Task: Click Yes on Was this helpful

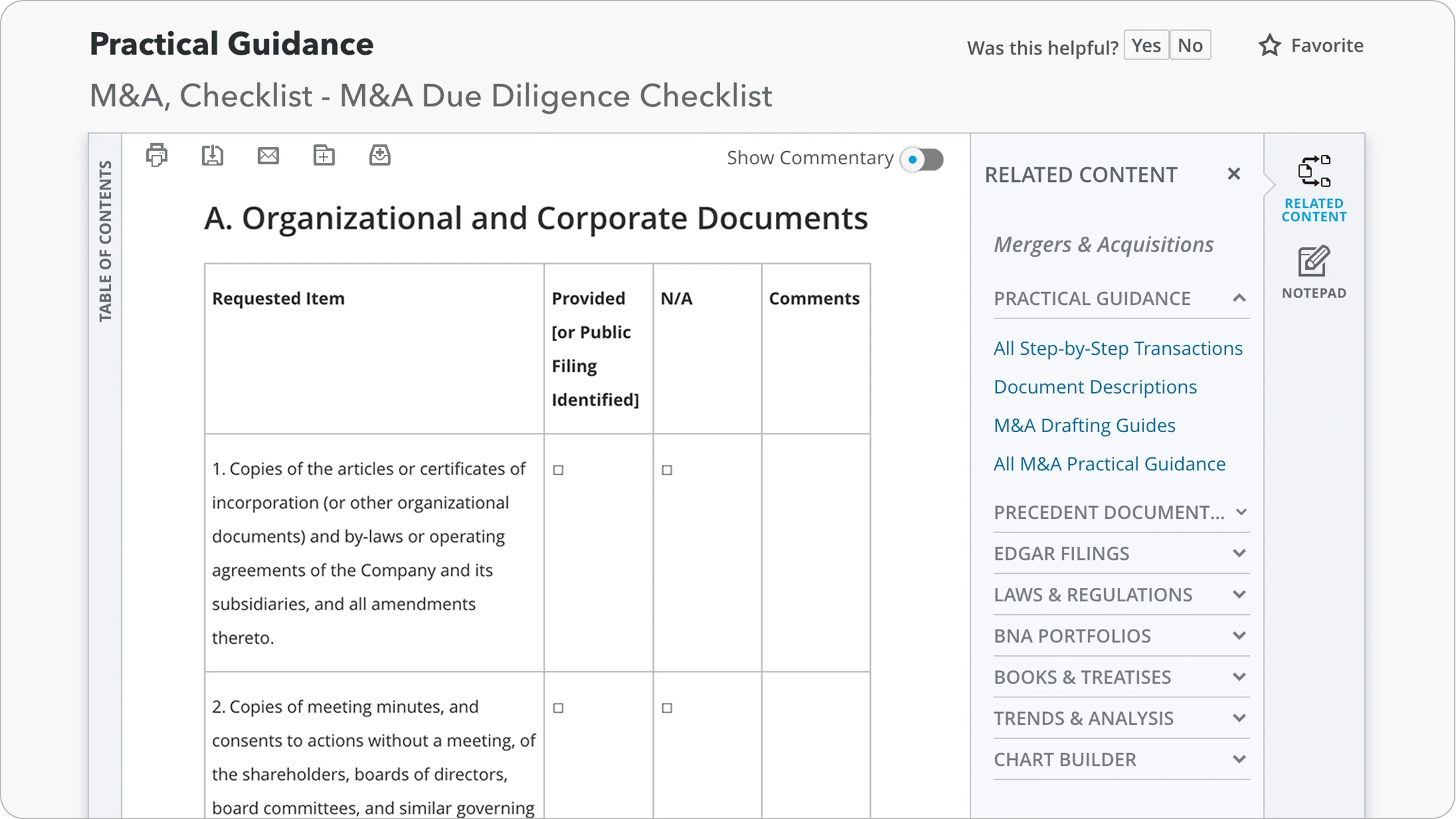Action: pos(1145,44)
